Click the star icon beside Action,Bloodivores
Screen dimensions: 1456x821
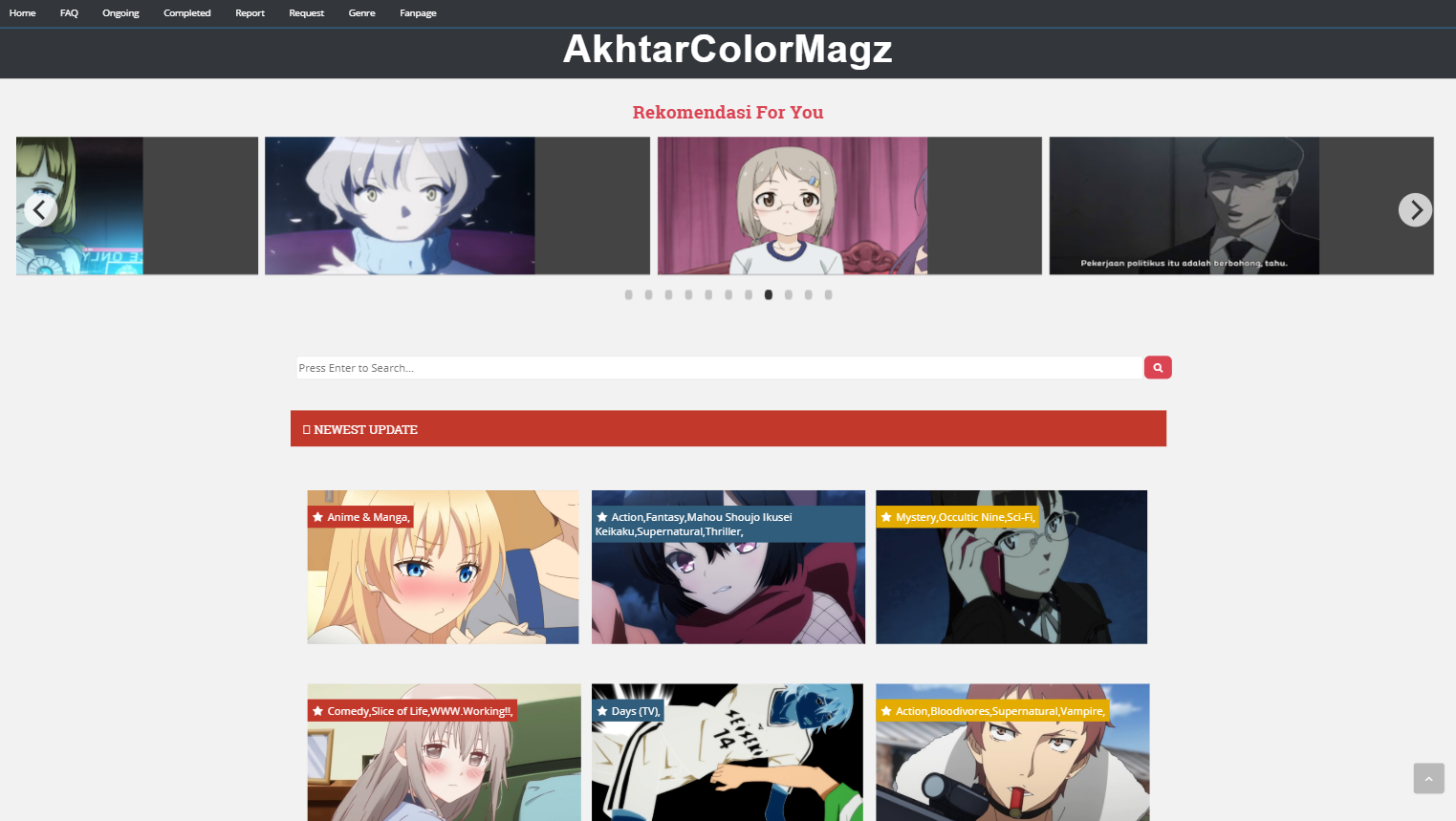[x=886, y=711]
